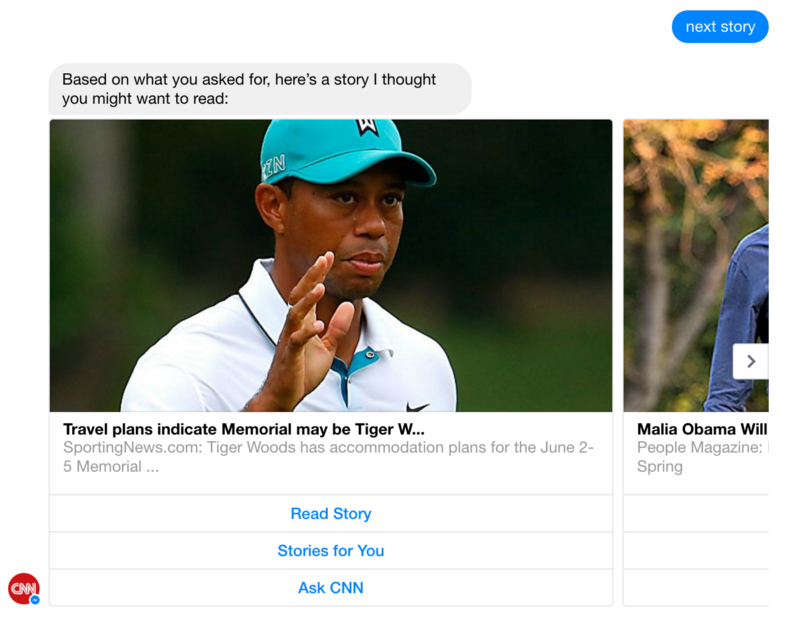
Task: Click the Nike swoosh on the white shirt
Action: (417, 407)
